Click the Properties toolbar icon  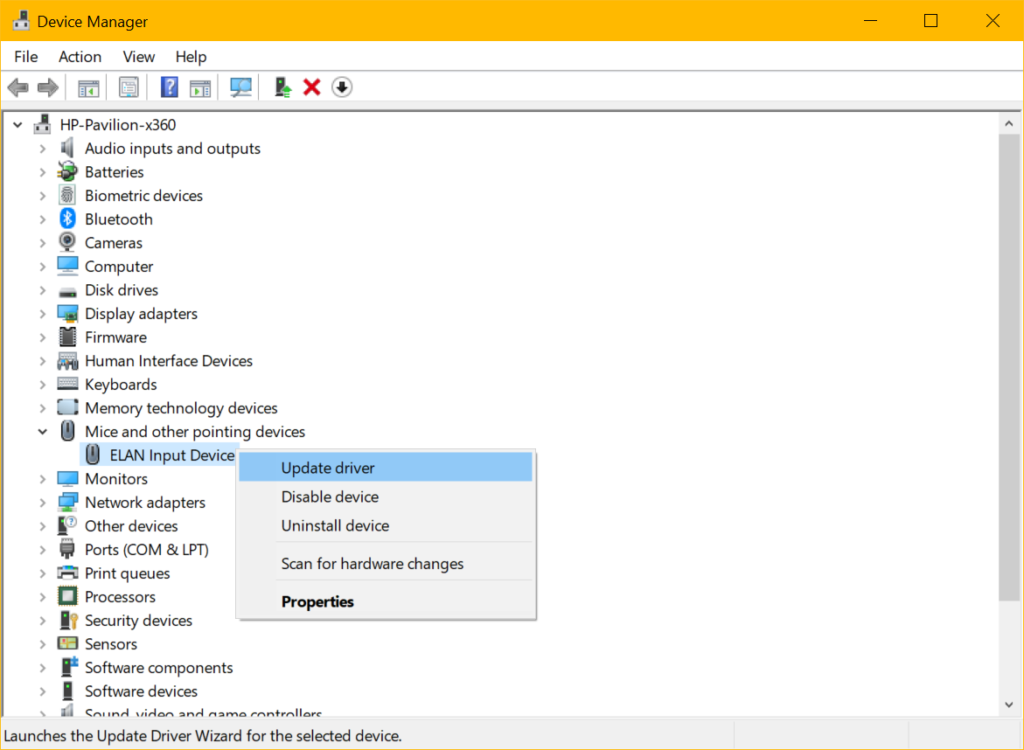(x=129, y=88)
